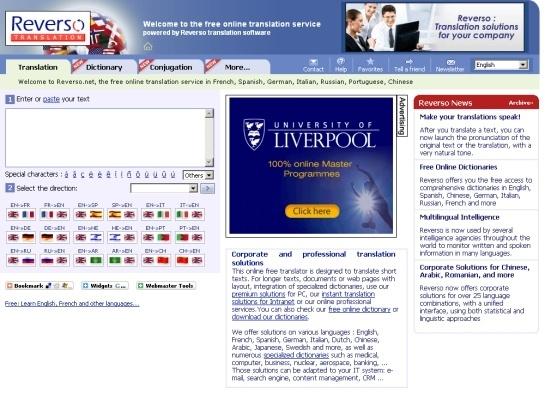Click Corporate and professional translation solutions heading
This screenshot has width=545, height=410.
point(313,259)
